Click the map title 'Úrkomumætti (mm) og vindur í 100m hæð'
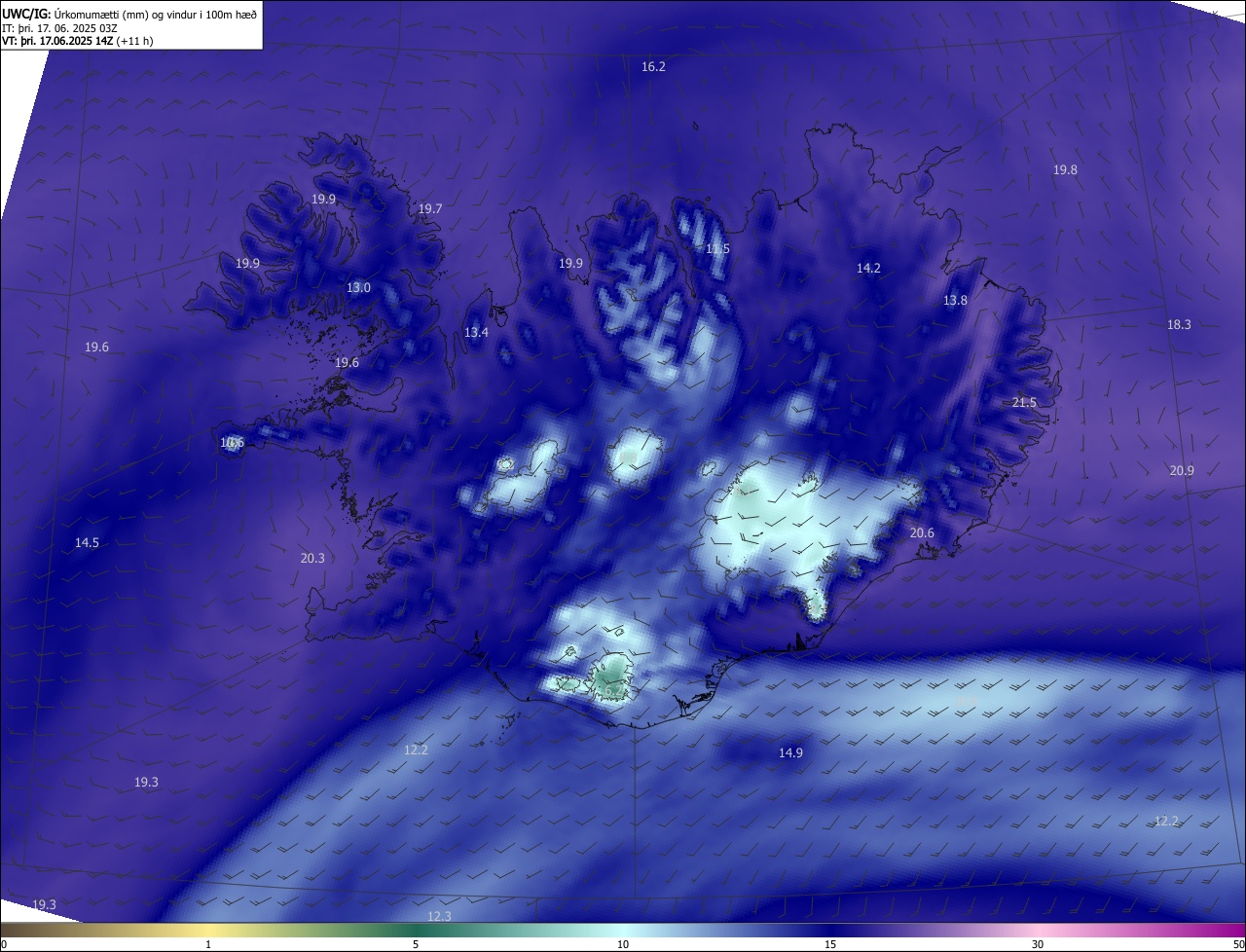The image size is (1246, 952). [156, 14]
